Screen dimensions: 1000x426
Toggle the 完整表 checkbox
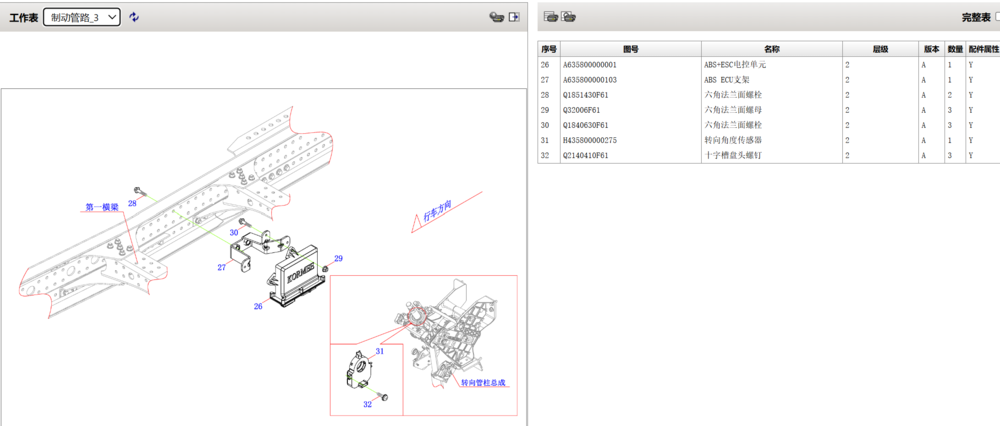click(x=996, y=18)
